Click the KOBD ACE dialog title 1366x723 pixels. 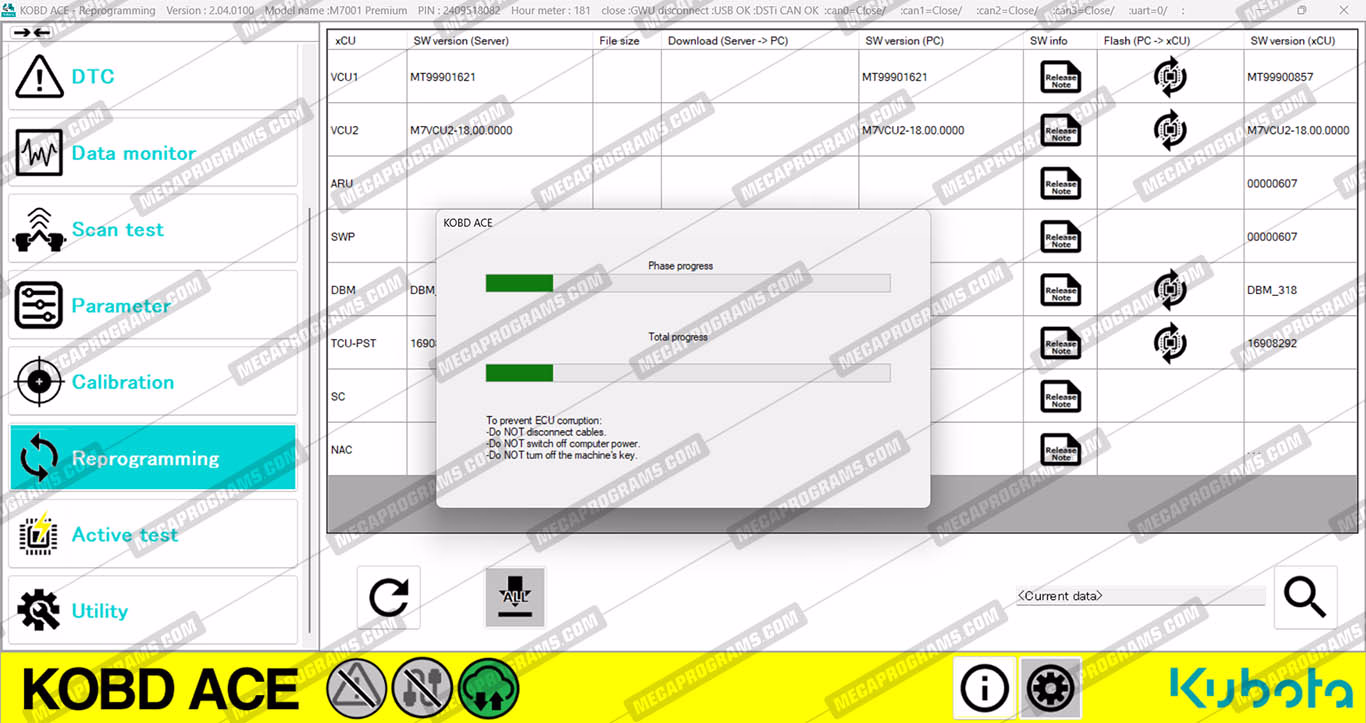click(x=468, y=222)
